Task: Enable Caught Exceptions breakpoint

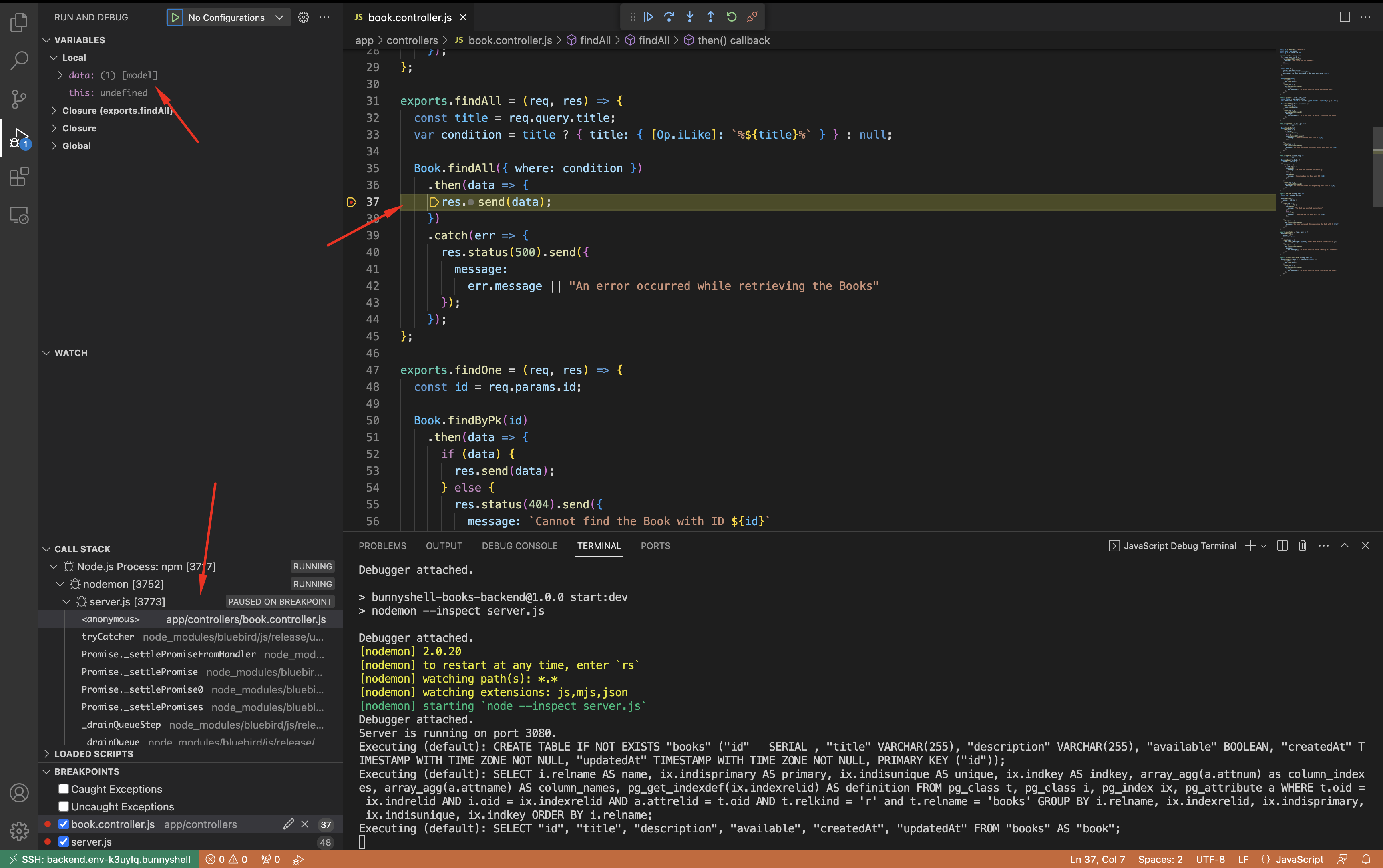Action: pyautogui.click(x=64, y=789)
